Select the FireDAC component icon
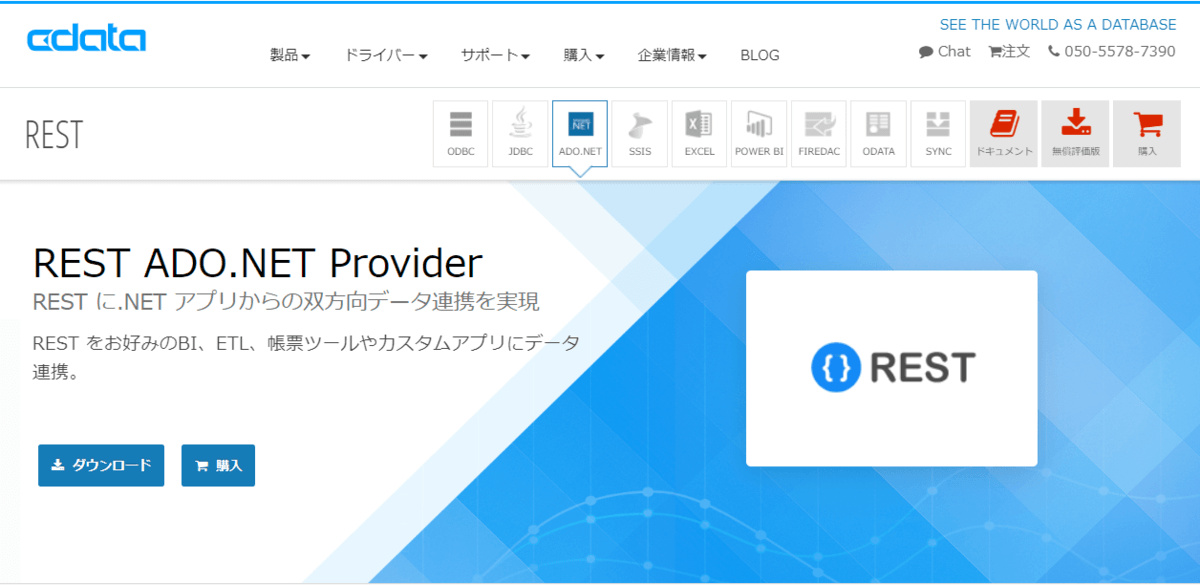The height and width of the screenshot is (585, 1200). [819, 134]
